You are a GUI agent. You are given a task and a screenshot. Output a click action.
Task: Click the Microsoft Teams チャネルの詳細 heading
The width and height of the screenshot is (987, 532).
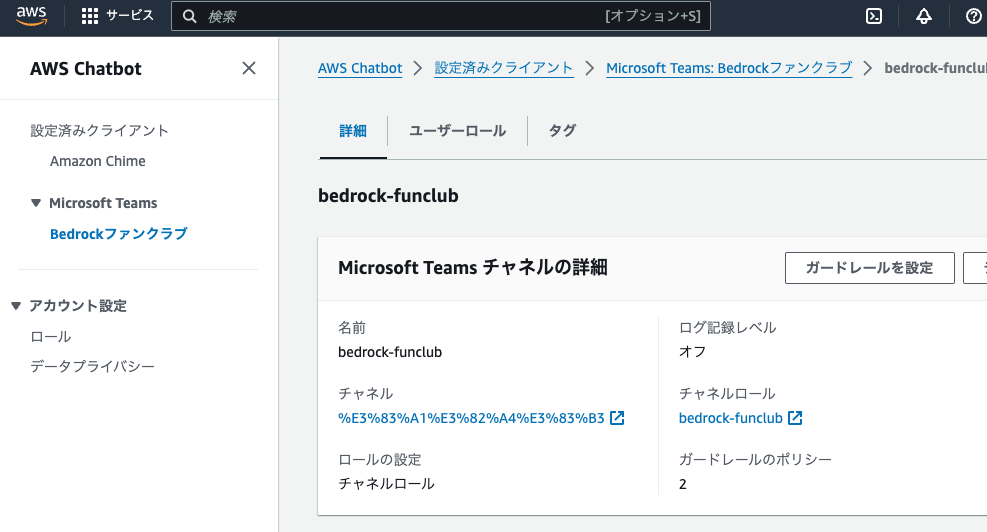(473, 268)
